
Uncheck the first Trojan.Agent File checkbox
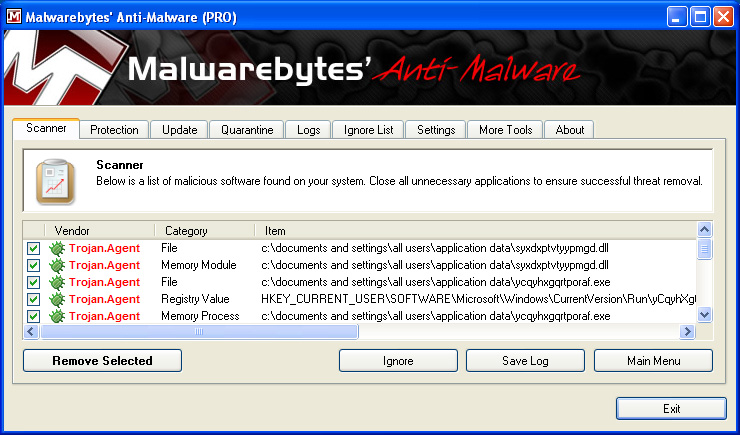tap(33, 248)
